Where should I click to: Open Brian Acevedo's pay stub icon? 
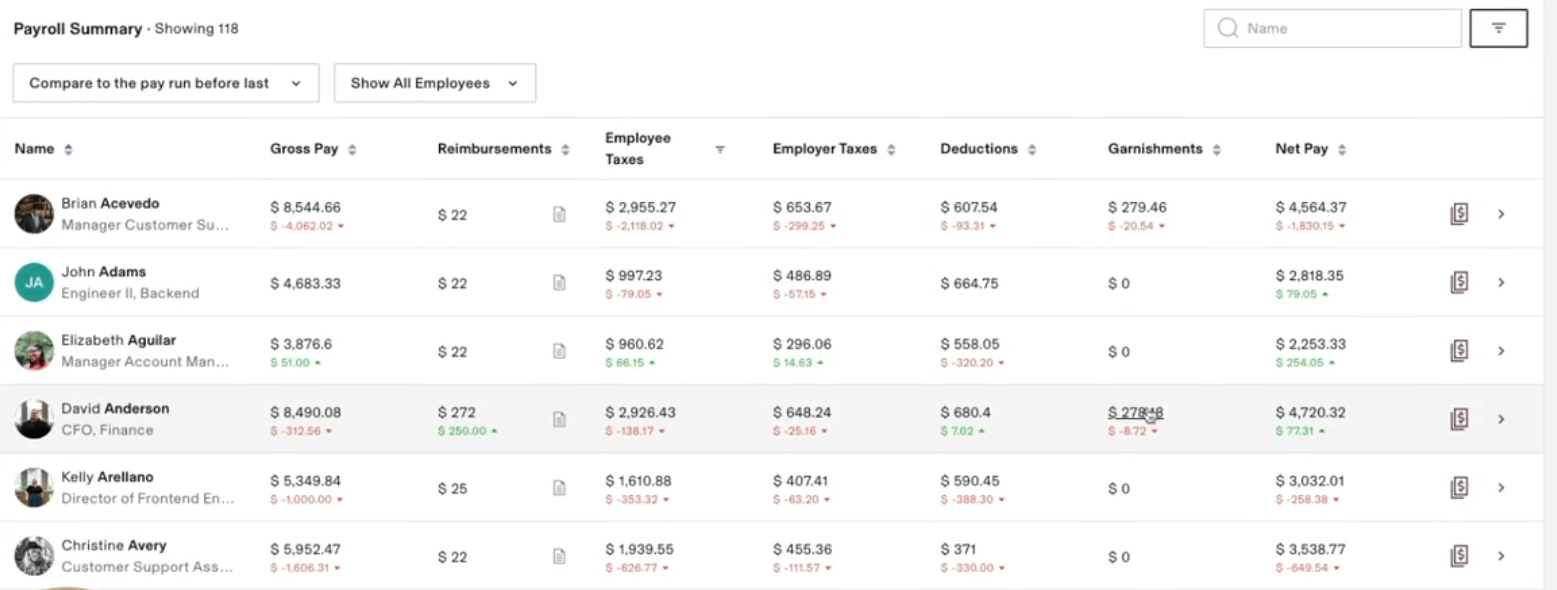pyautogui.click(x=1459, y=214)
